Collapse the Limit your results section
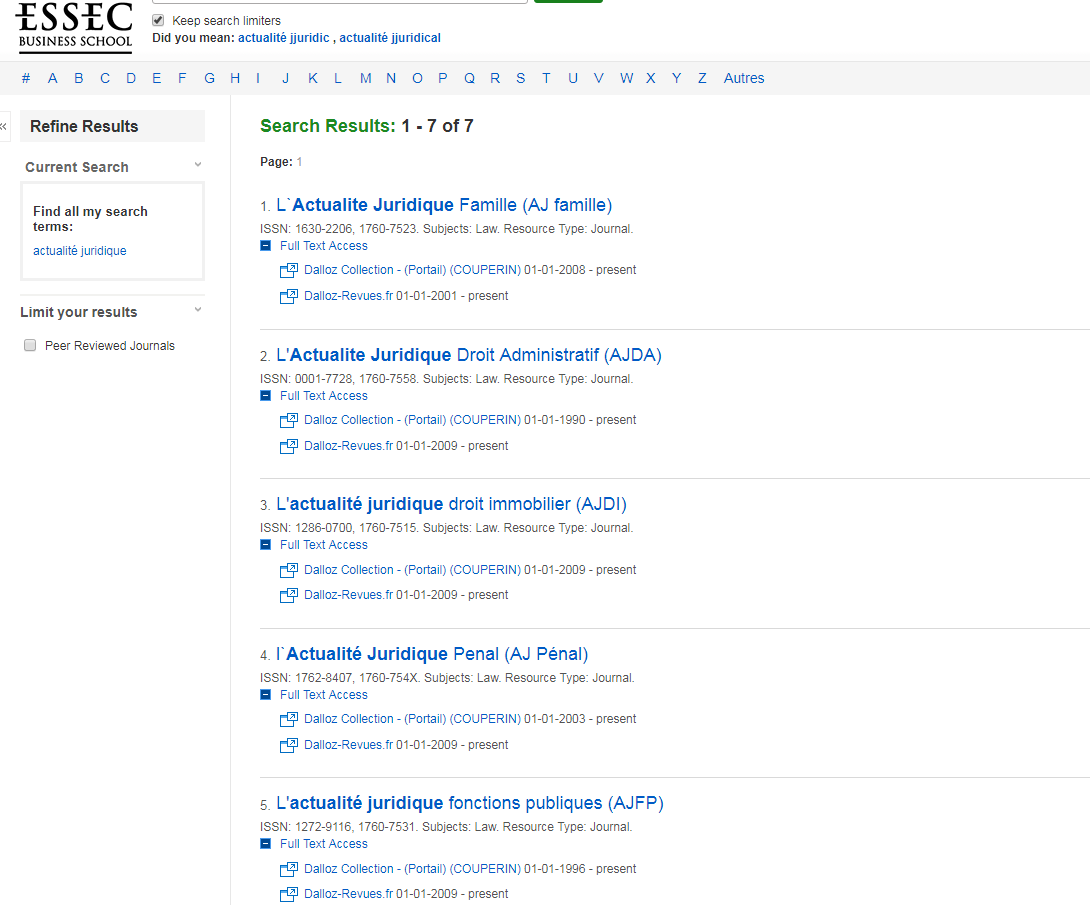Image resolution: width=1090 pixels, height=905 pixels. coord(198,310)
